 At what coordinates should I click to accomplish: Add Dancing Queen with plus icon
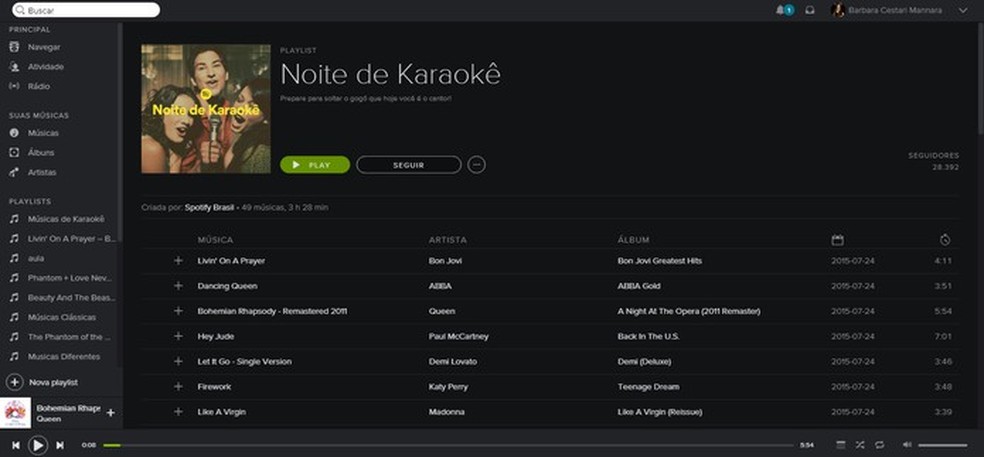coord(178,286)
